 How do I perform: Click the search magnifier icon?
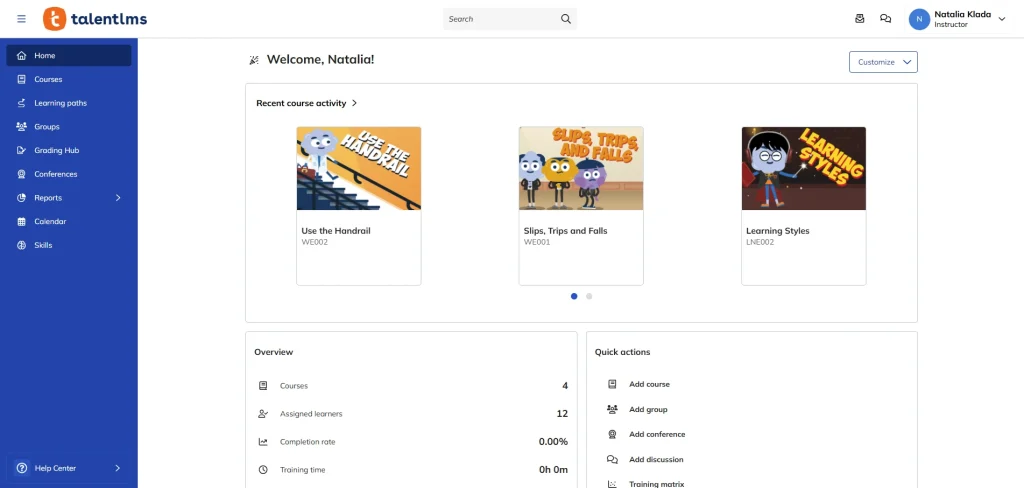pos(565,19)
